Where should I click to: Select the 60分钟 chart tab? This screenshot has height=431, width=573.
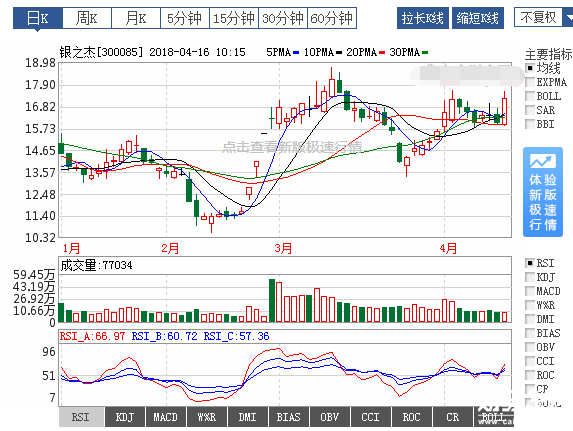[332, 18]
